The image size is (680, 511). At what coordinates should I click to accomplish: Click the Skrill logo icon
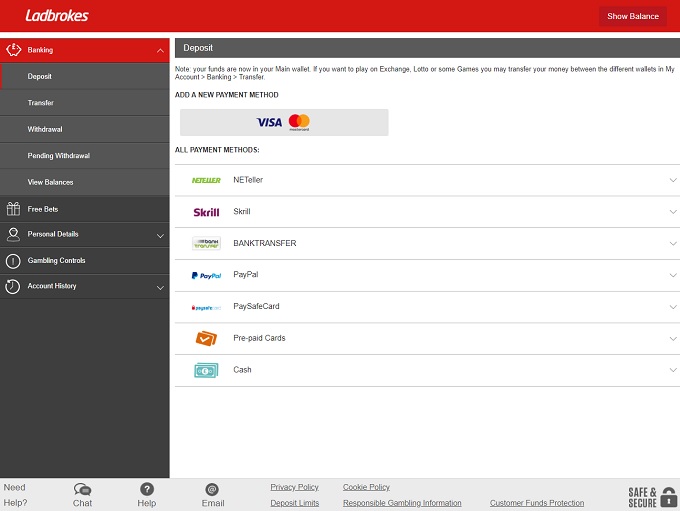[206, 212]
